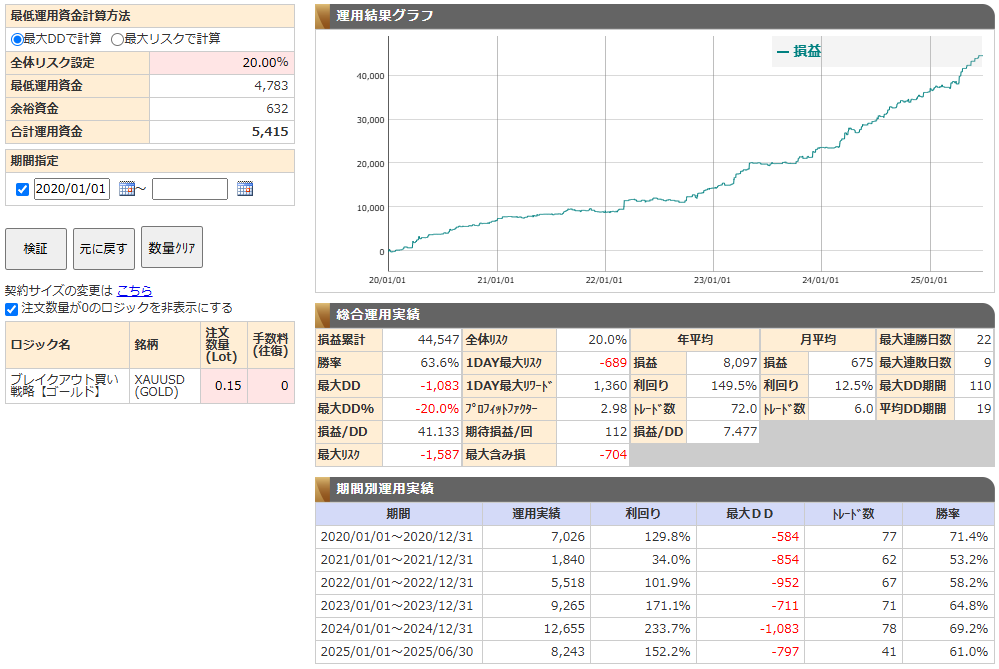Click the 手数料 fee field showing 0

click(x=271, y=386)
